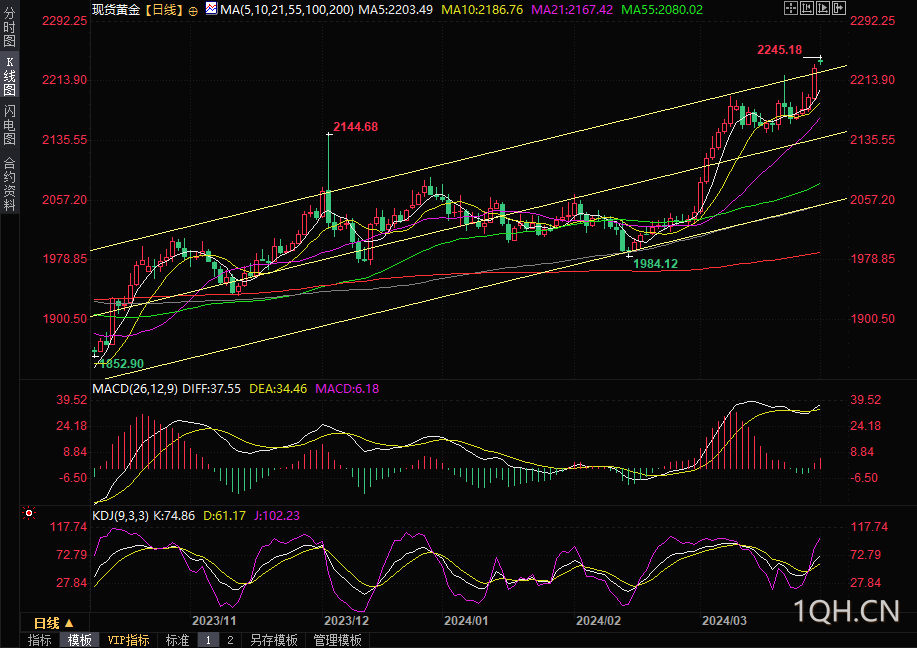Switch to 分时图 sidebar tab
The image size is (917, 648).
9,26
